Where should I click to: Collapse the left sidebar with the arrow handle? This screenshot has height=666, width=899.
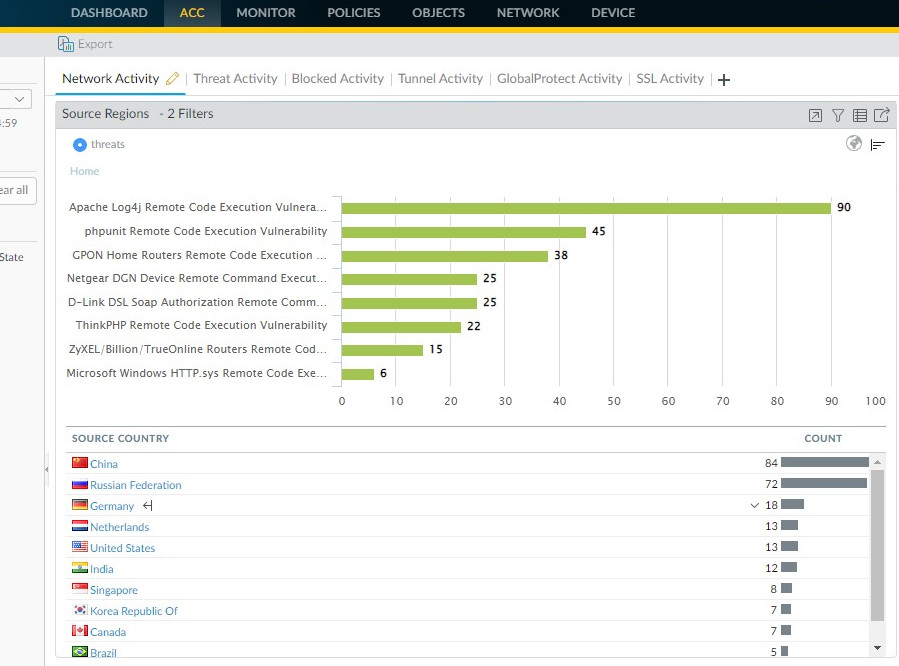tap(46, 469)
